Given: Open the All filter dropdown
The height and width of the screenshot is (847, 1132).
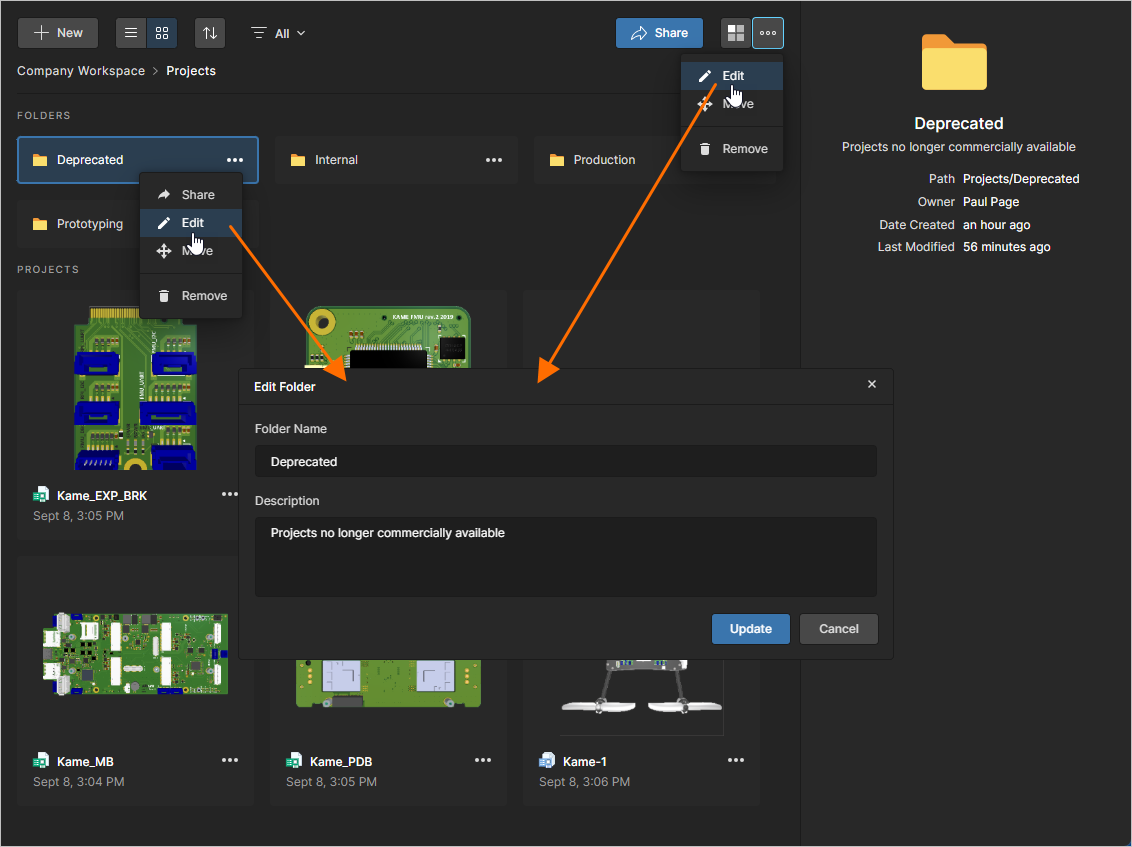Looking at the screenshot, I should (278, 33).
